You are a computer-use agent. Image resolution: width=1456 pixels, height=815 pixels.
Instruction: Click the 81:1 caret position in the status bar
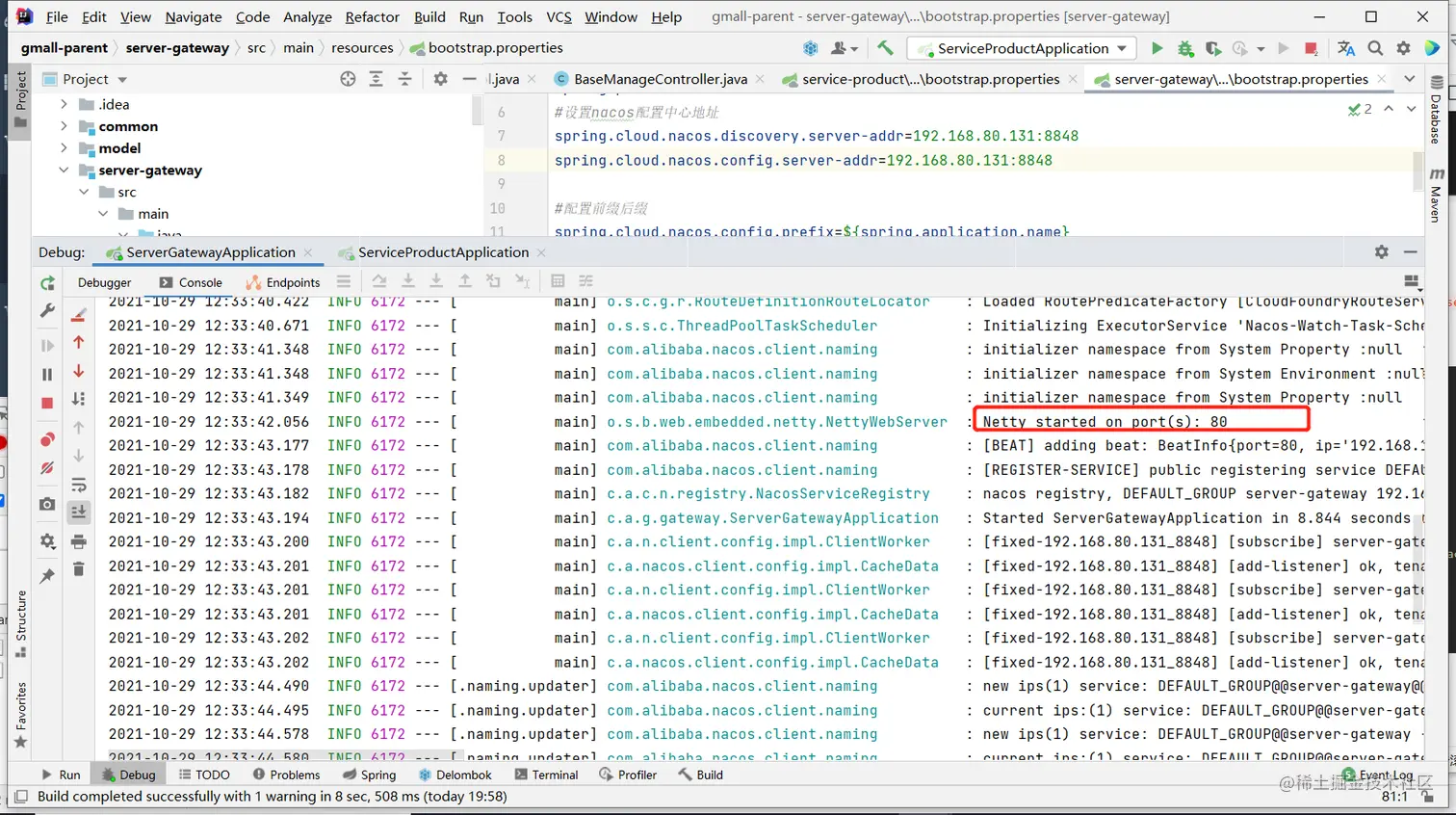tap(1394, 797)
